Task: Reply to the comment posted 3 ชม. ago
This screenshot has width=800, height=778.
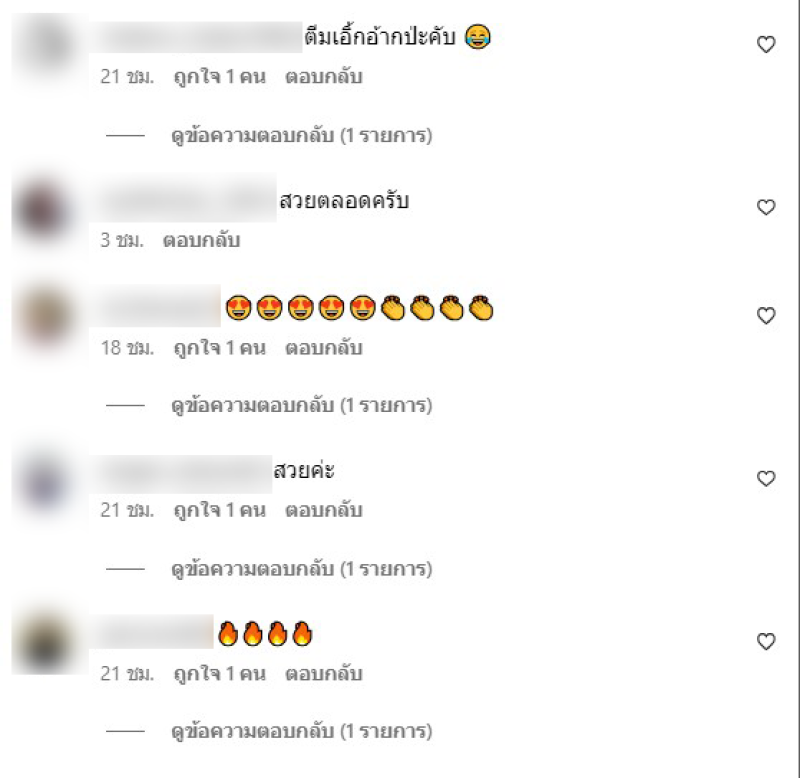Action: pos(201,240)
